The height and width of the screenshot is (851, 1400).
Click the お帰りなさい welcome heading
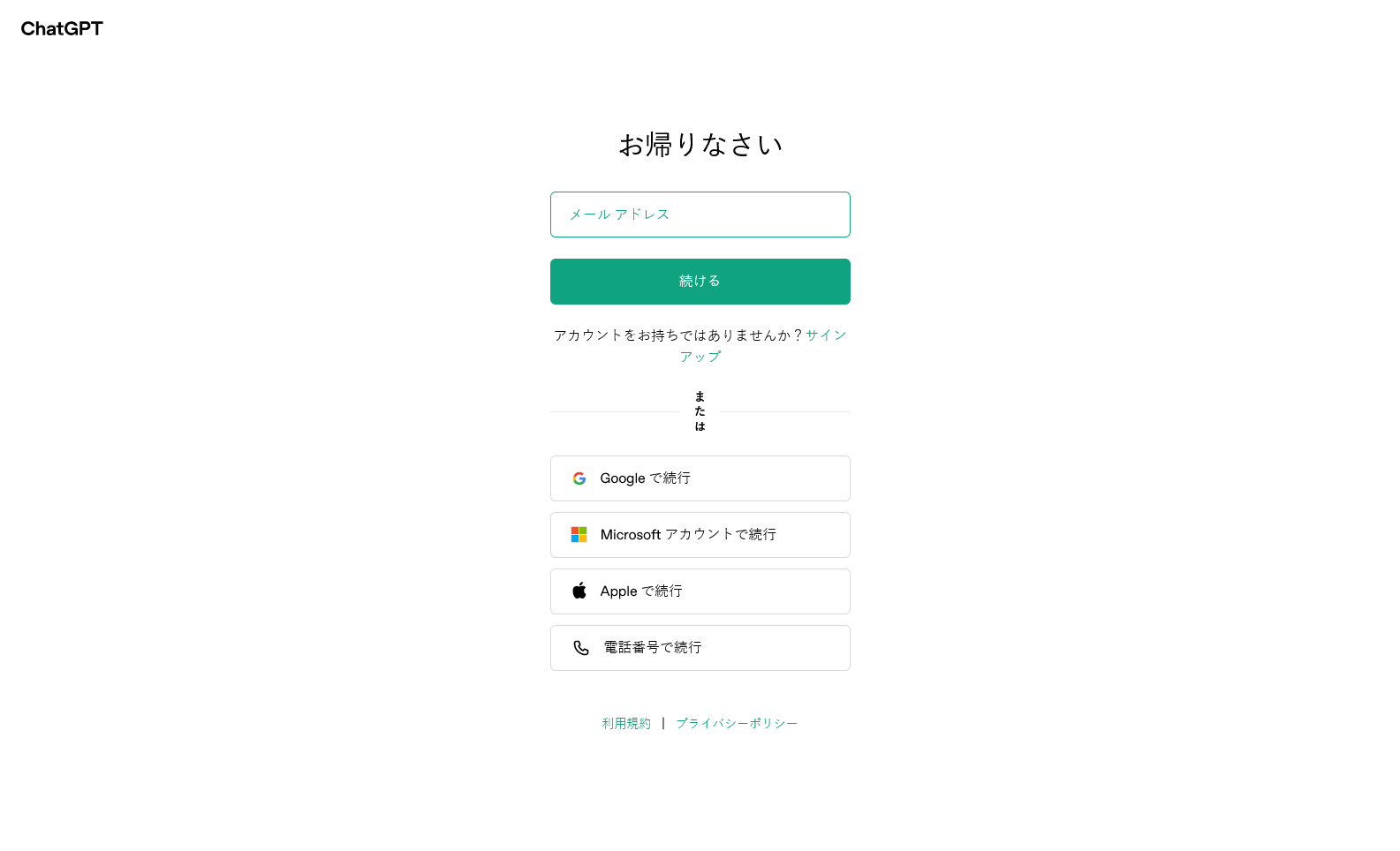(700, 144)
